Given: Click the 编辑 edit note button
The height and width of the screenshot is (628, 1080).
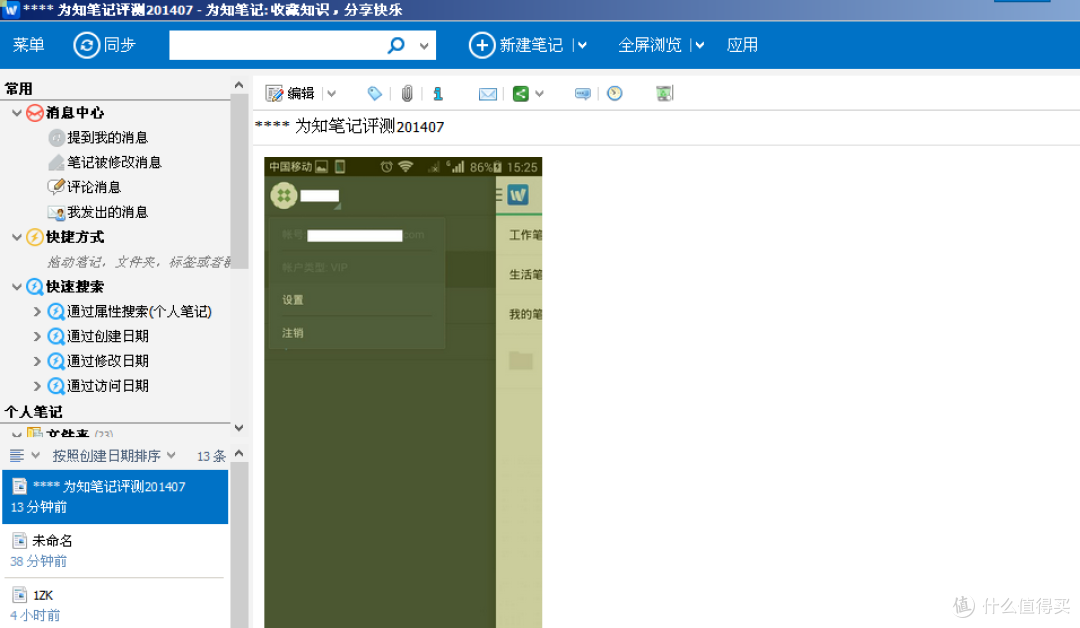Looking at the screenshot, I should coord(290,94).
